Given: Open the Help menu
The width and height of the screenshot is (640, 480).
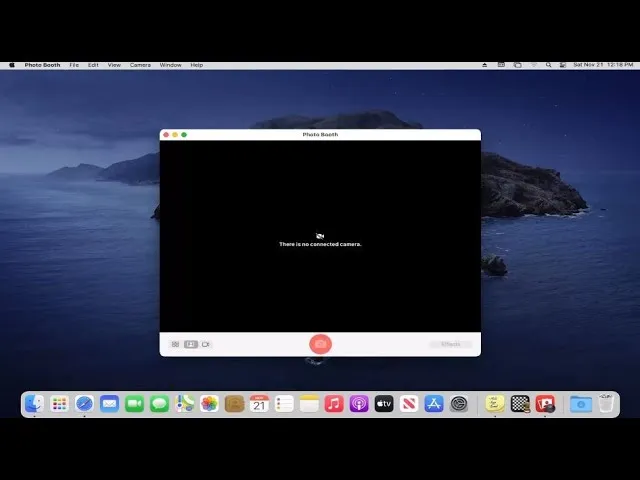Looking at the screenshot, I should [197, 65].
